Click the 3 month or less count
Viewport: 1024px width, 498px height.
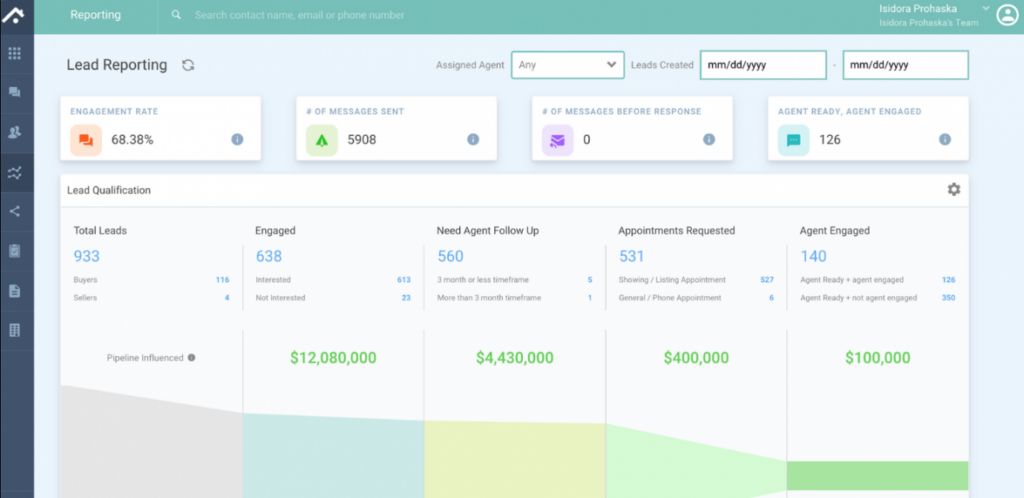click(590, 279)
